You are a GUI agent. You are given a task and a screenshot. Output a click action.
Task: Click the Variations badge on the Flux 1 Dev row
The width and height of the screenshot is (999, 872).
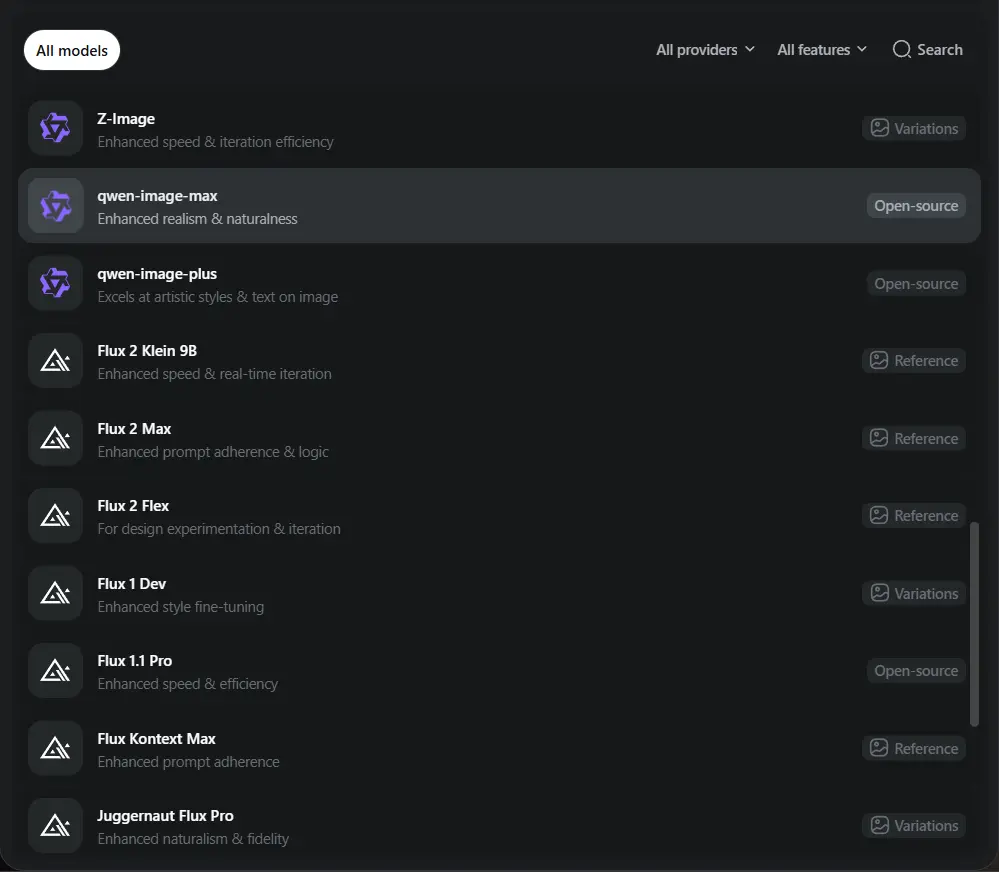point(914,593)
